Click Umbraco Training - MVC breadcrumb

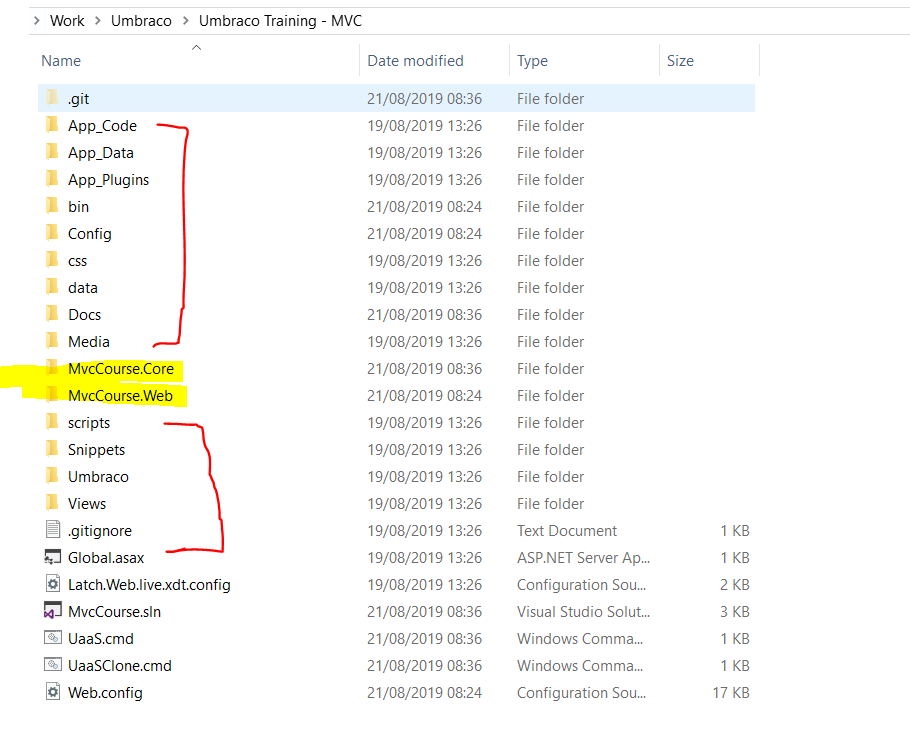click(280, 21)
